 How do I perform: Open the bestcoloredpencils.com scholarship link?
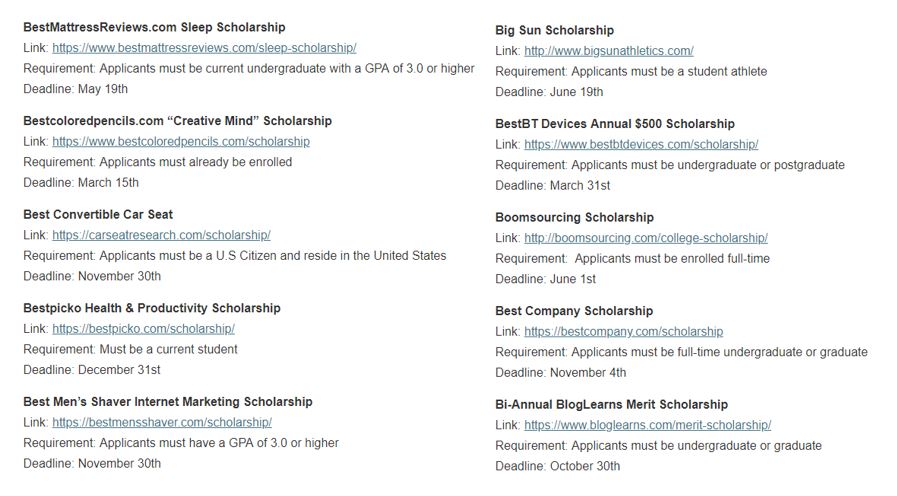click(181, 141)
